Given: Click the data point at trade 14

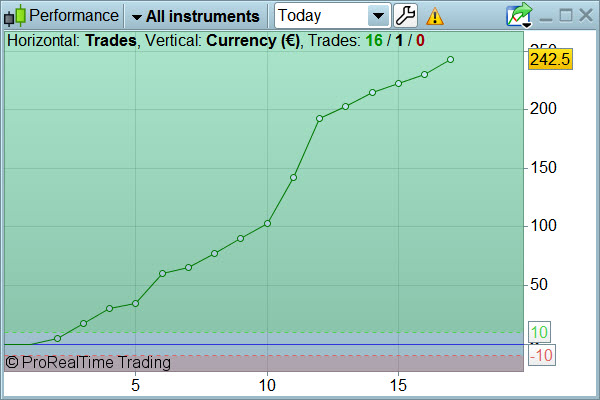Looking at the screenshot, I should pyautogui.click(x=372, y=92).
